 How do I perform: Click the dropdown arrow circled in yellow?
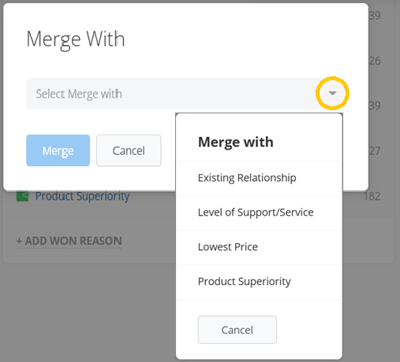tap(332, 93)
